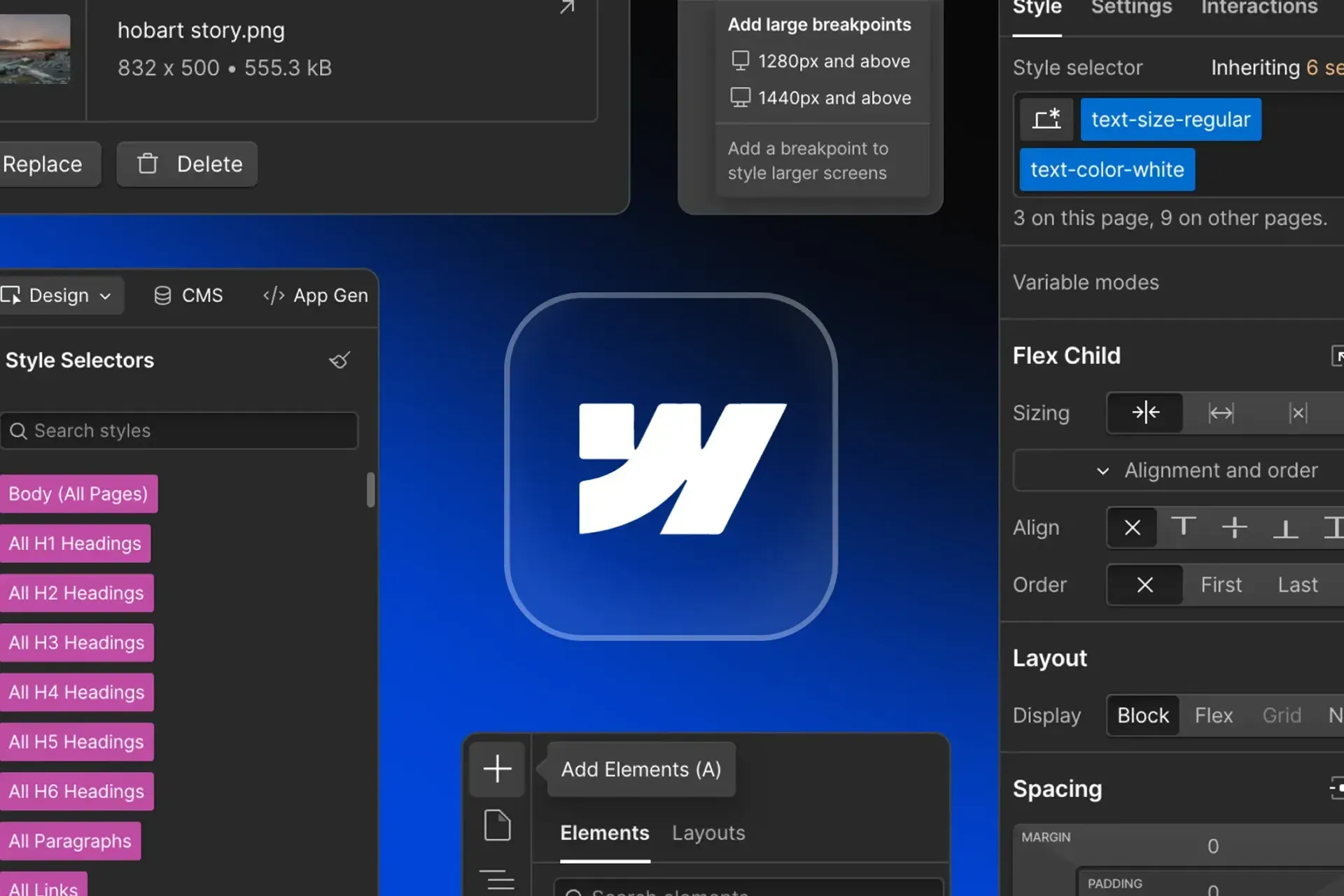Select Flex display

1214,715
